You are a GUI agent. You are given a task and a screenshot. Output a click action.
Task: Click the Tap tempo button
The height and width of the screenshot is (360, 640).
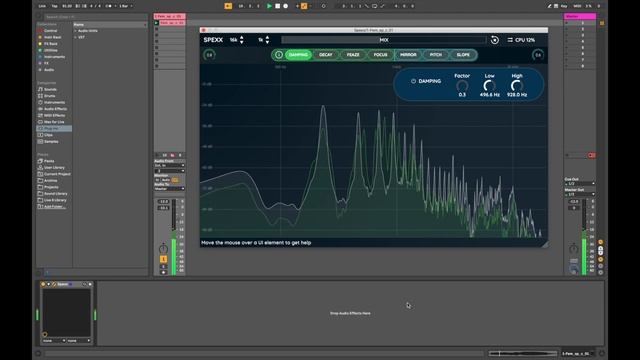54,6
